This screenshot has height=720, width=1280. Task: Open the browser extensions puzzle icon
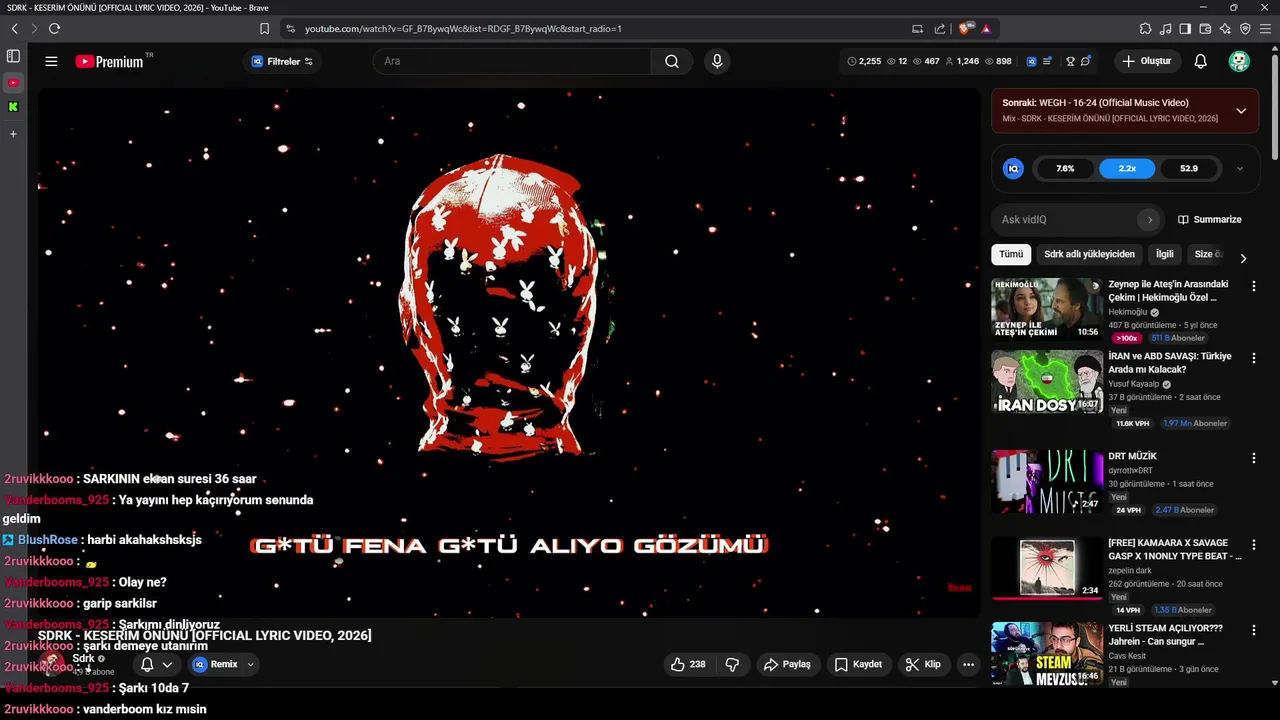(x=1145, y=28)
